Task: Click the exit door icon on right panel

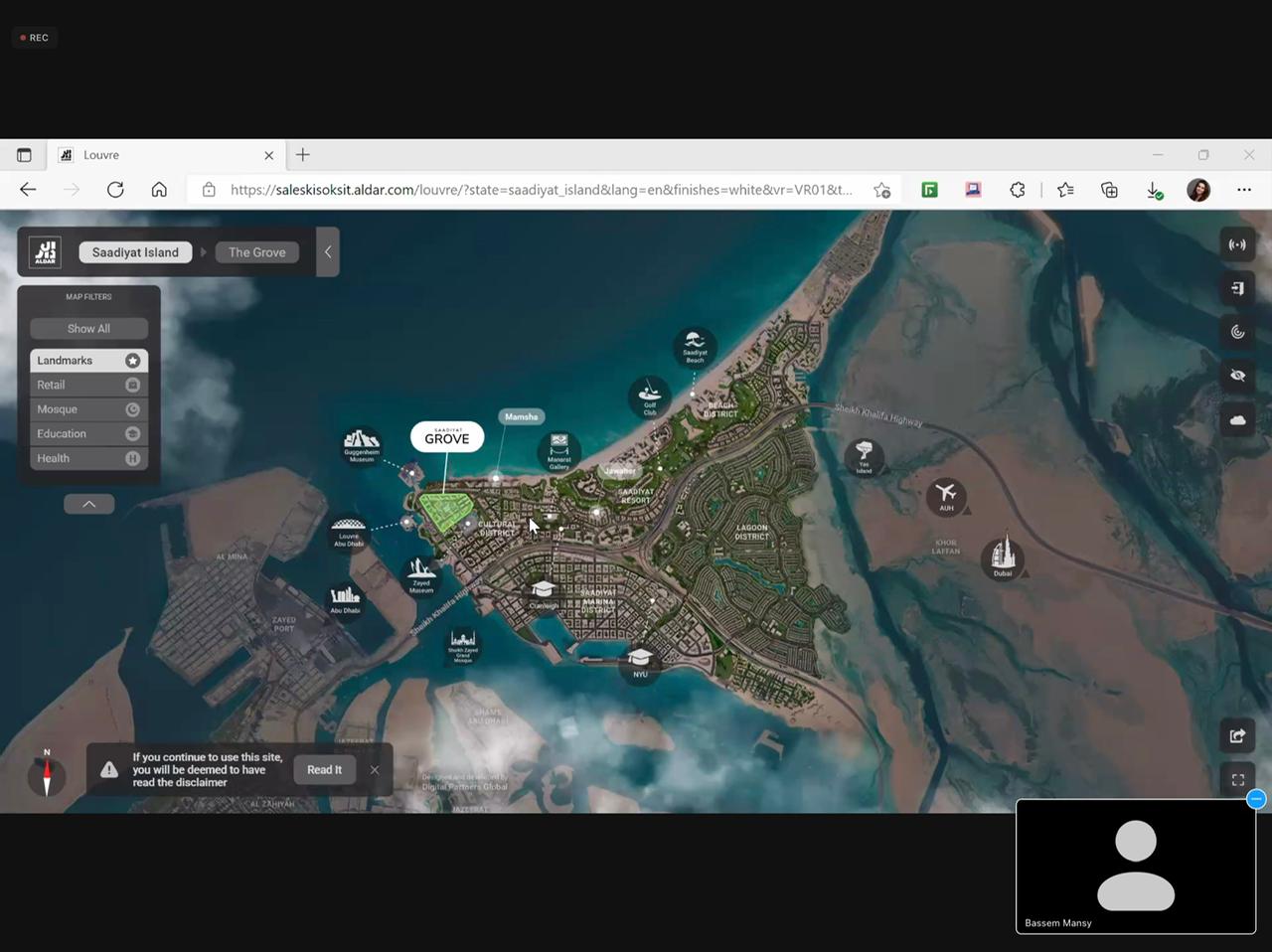Action: (x=1237, y=288)
